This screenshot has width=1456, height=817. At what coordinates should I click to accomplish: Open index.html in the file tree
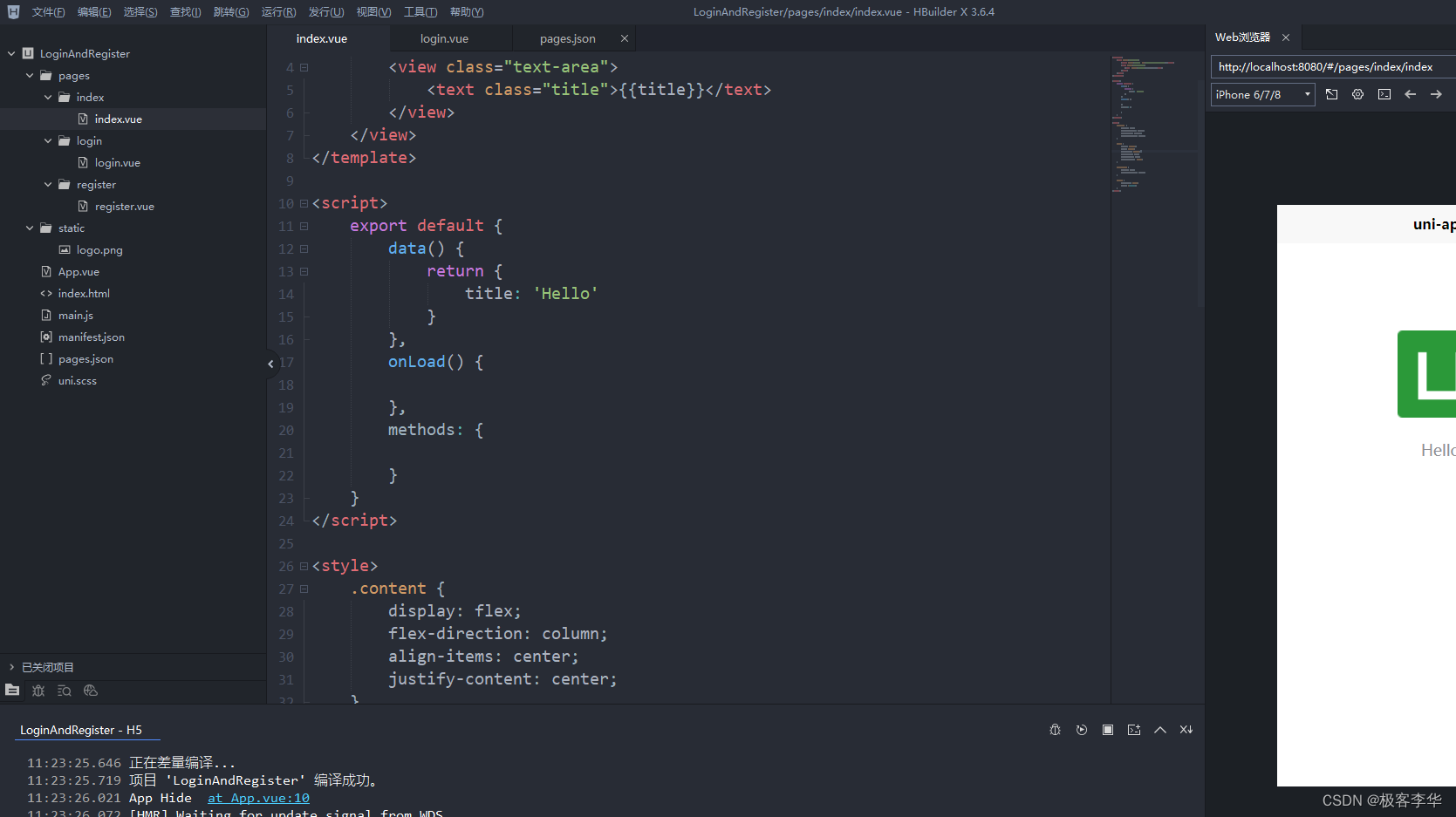[84, 293]
